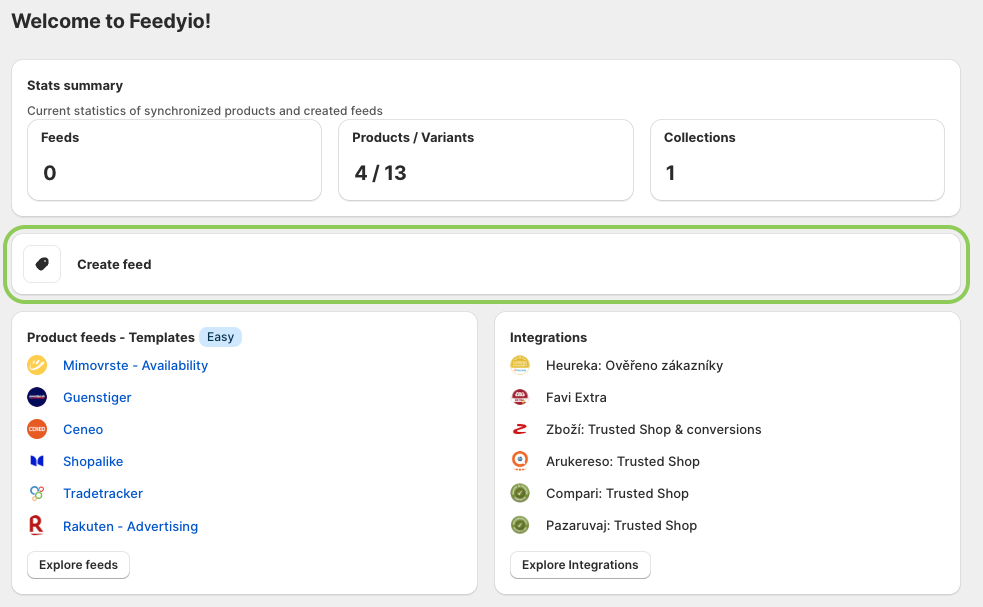Click the Welcome to Feedyio! heading
This screenshot has height=607, width=983.
111,21
